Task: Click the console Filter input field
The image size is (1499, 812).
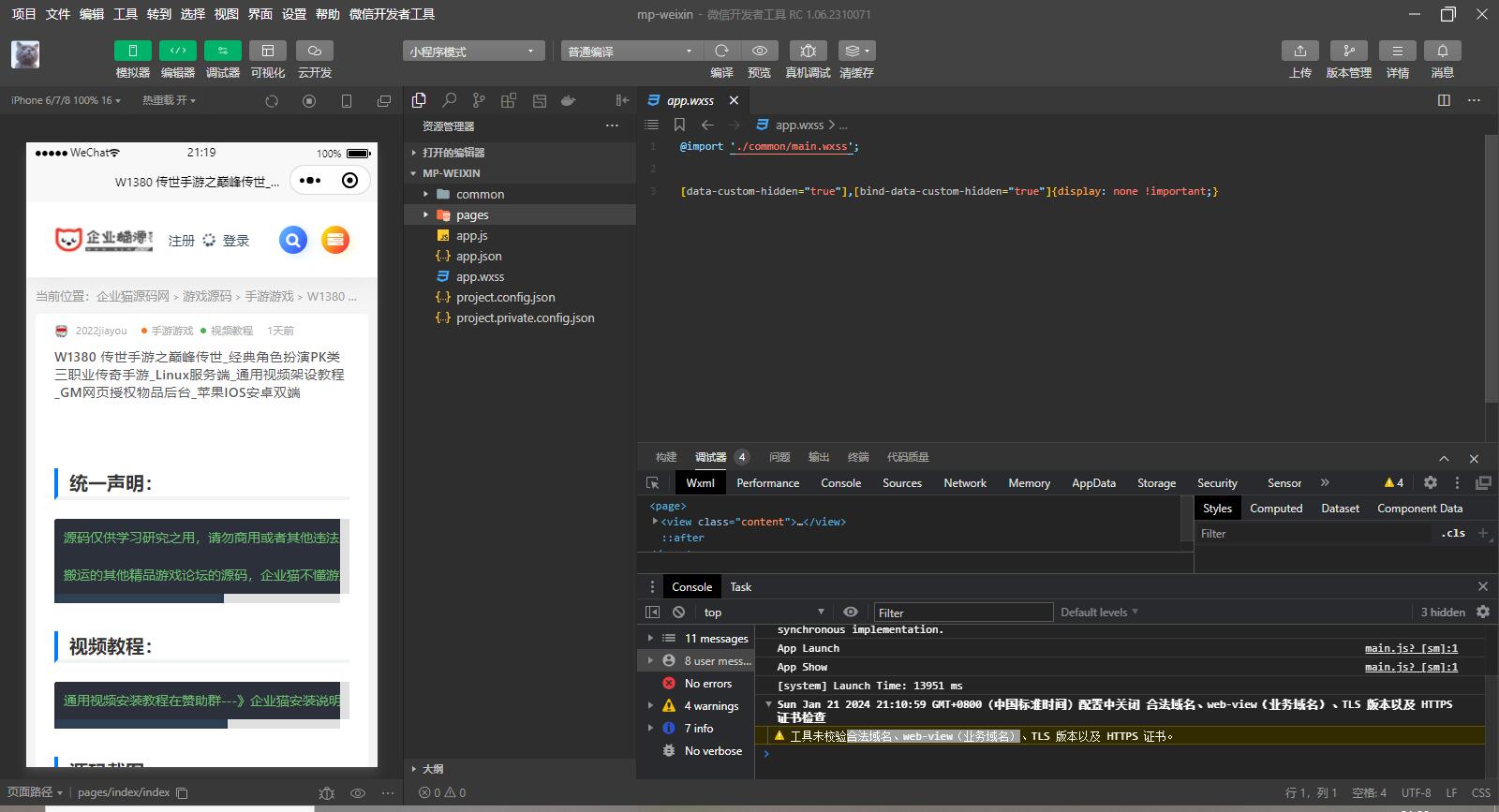Action: tap(962, 613)
